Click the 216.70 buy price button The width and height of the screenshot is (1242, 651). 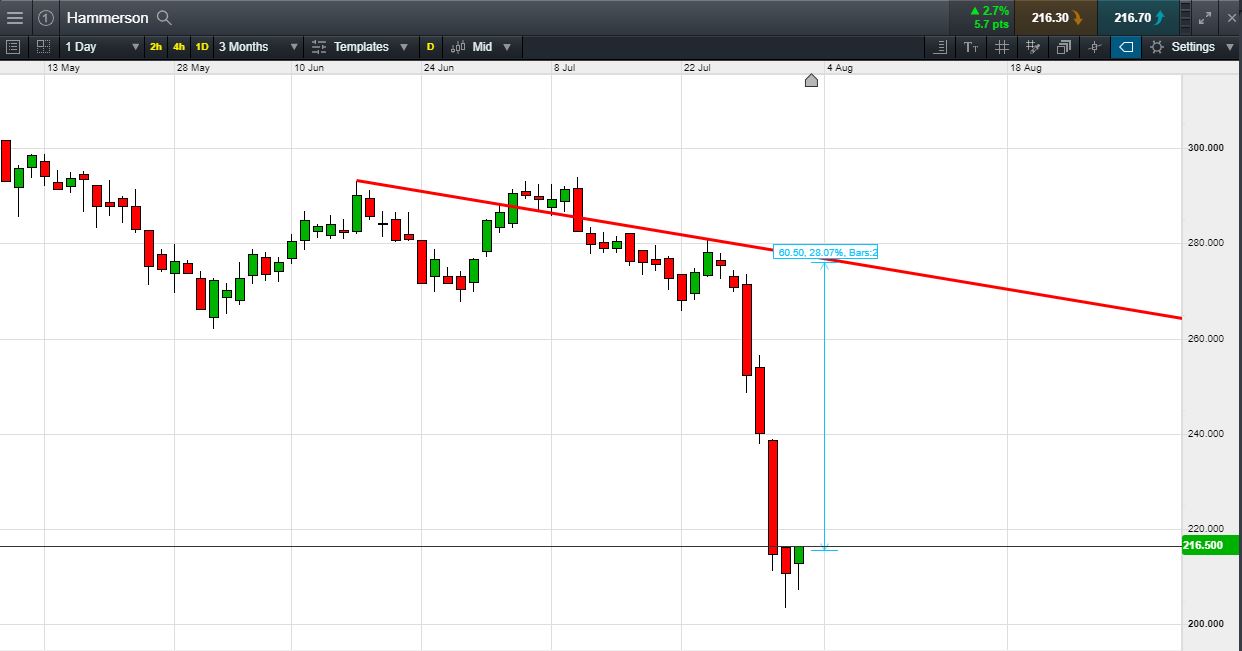(x=1139, y=17)
